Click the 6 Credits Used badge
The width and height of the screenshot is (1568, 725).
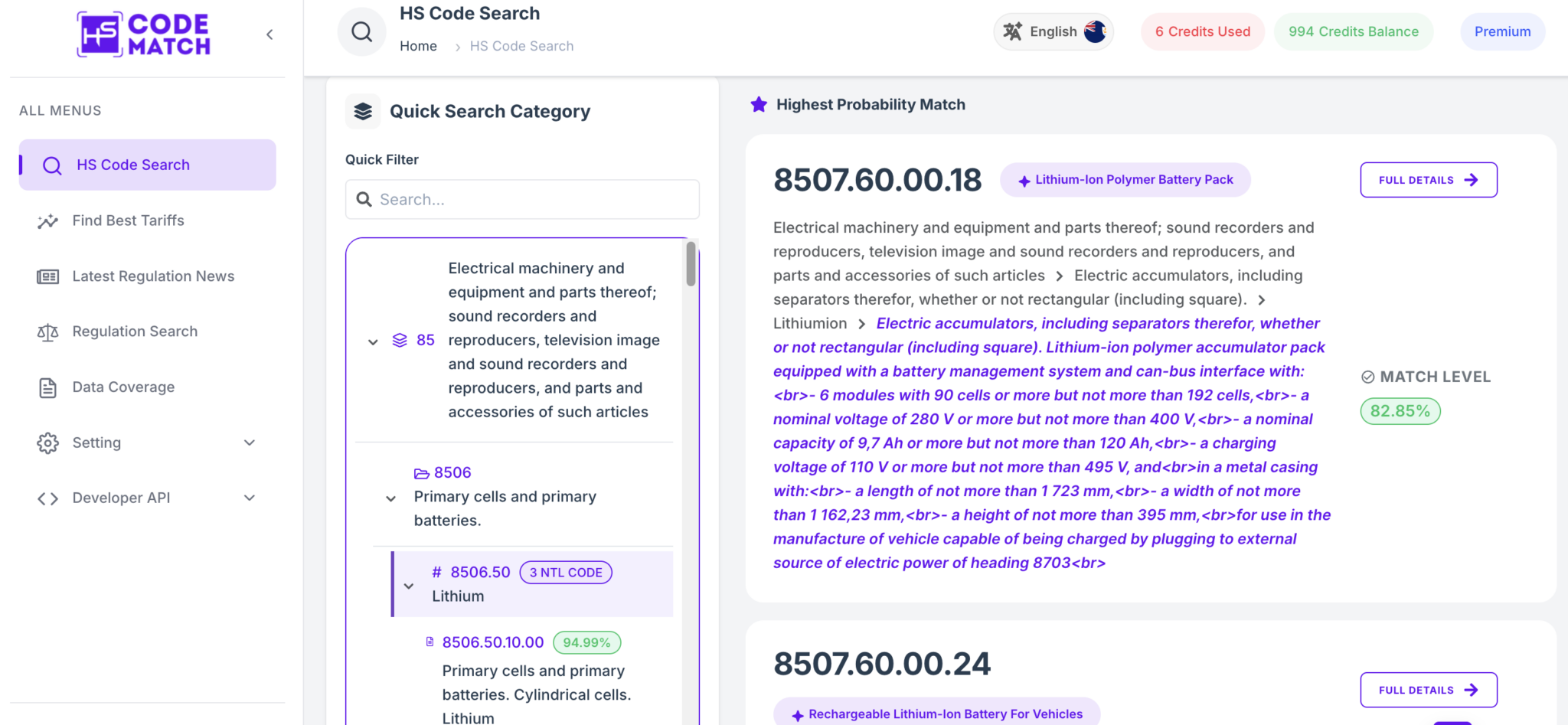[x=1203, y=31]
